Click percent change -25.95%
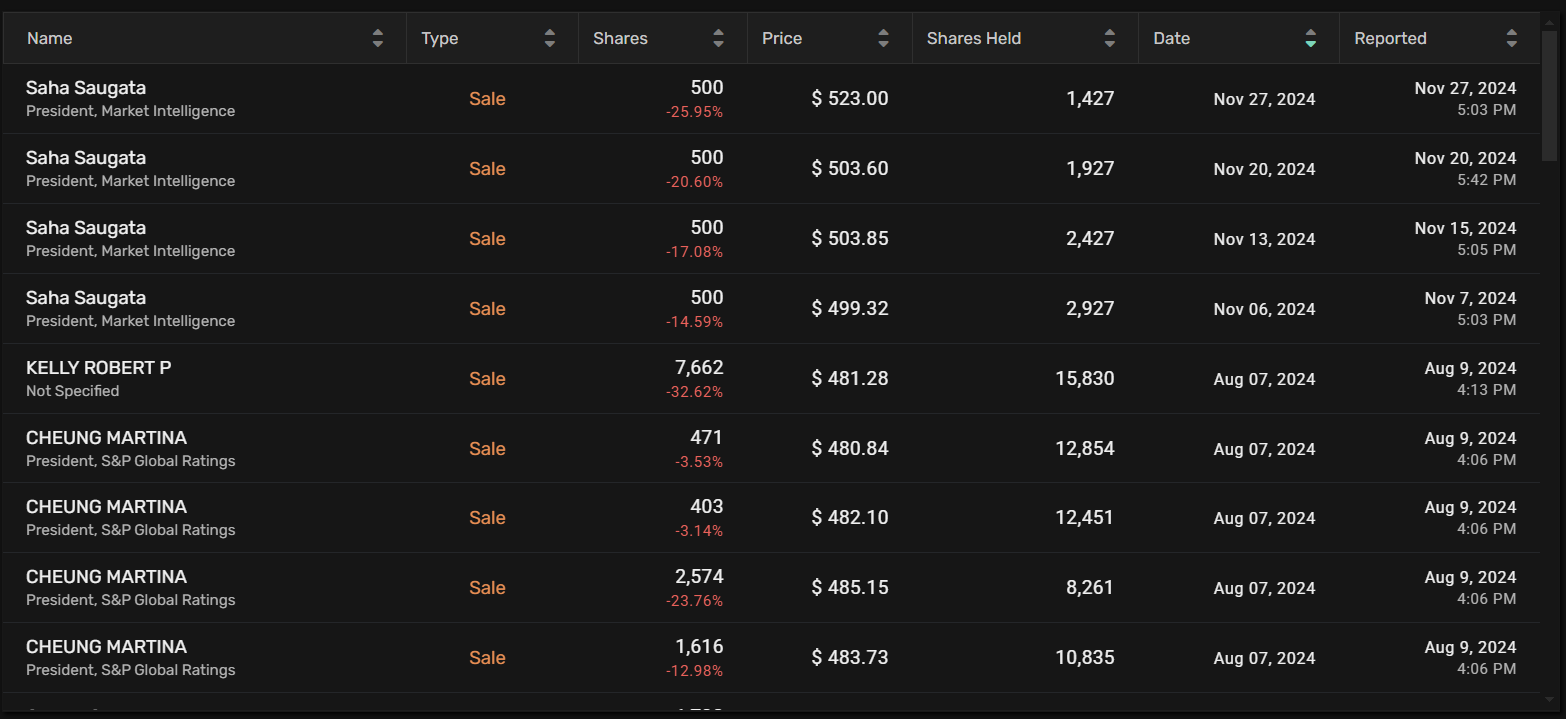The width and height of the screenshot is (1566, 719). [694, 112]
